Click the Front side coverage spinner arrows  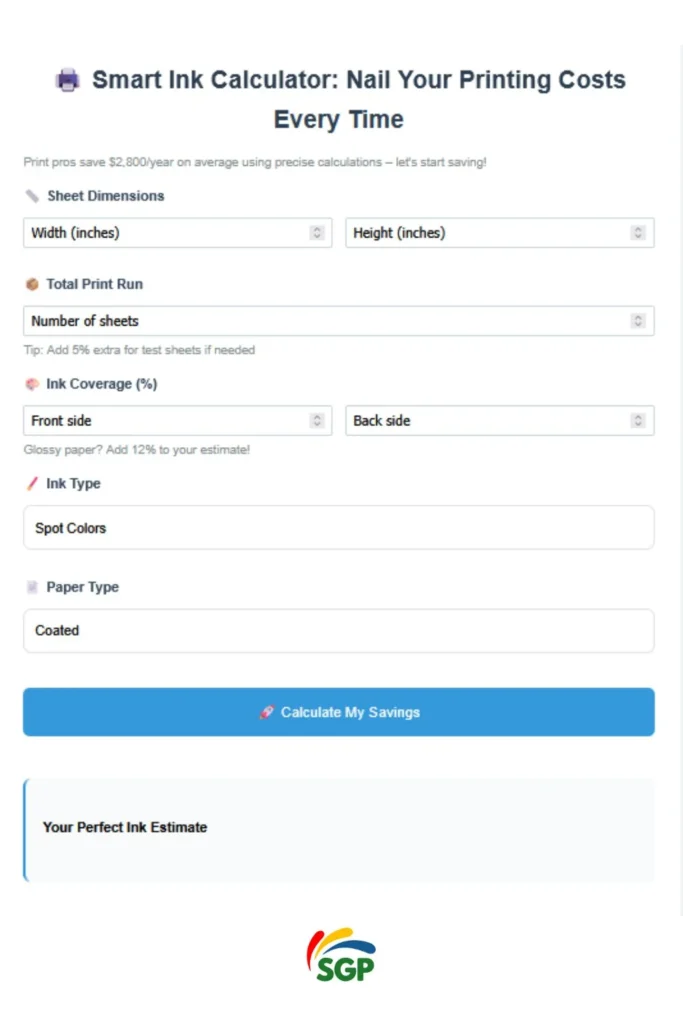pyautogui.click(x=317, y=421)
